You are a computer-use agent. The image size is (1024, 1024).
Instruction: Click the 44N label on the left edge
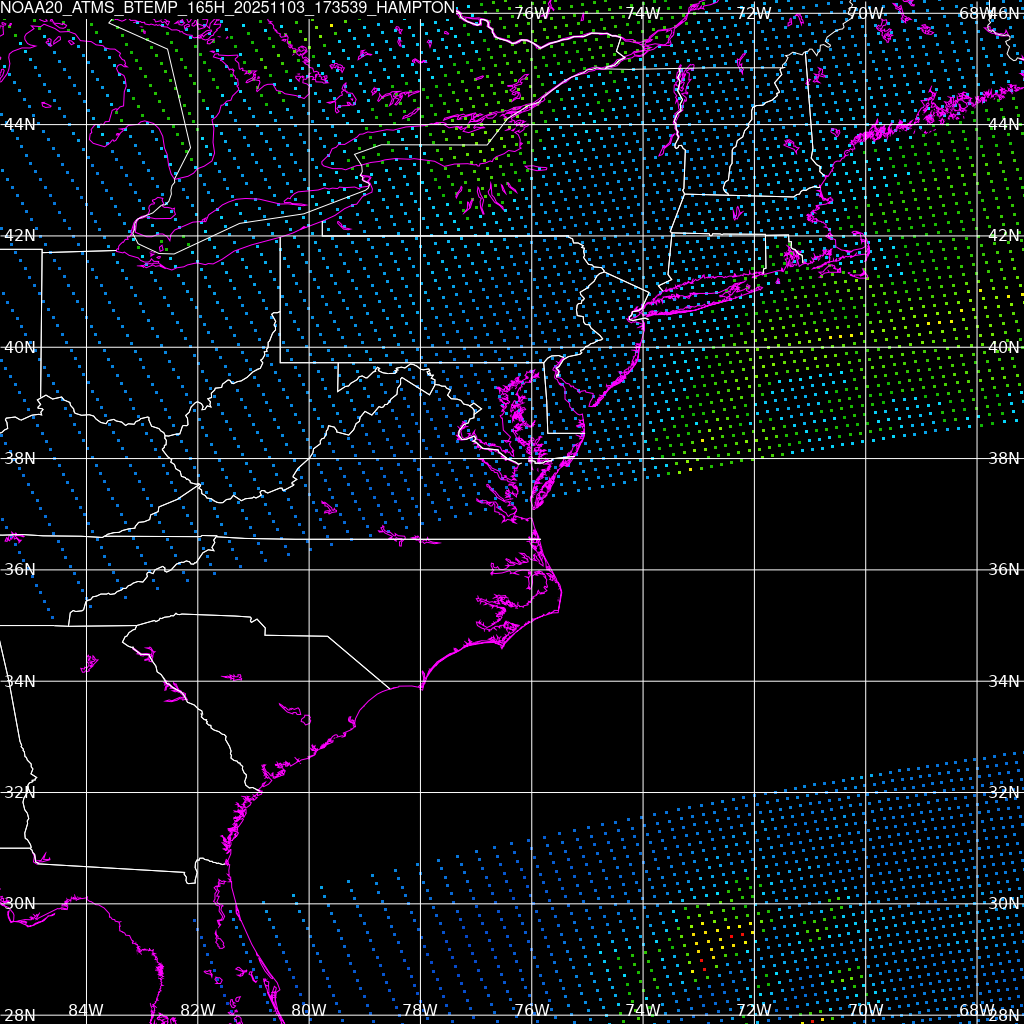click(20, 124)
